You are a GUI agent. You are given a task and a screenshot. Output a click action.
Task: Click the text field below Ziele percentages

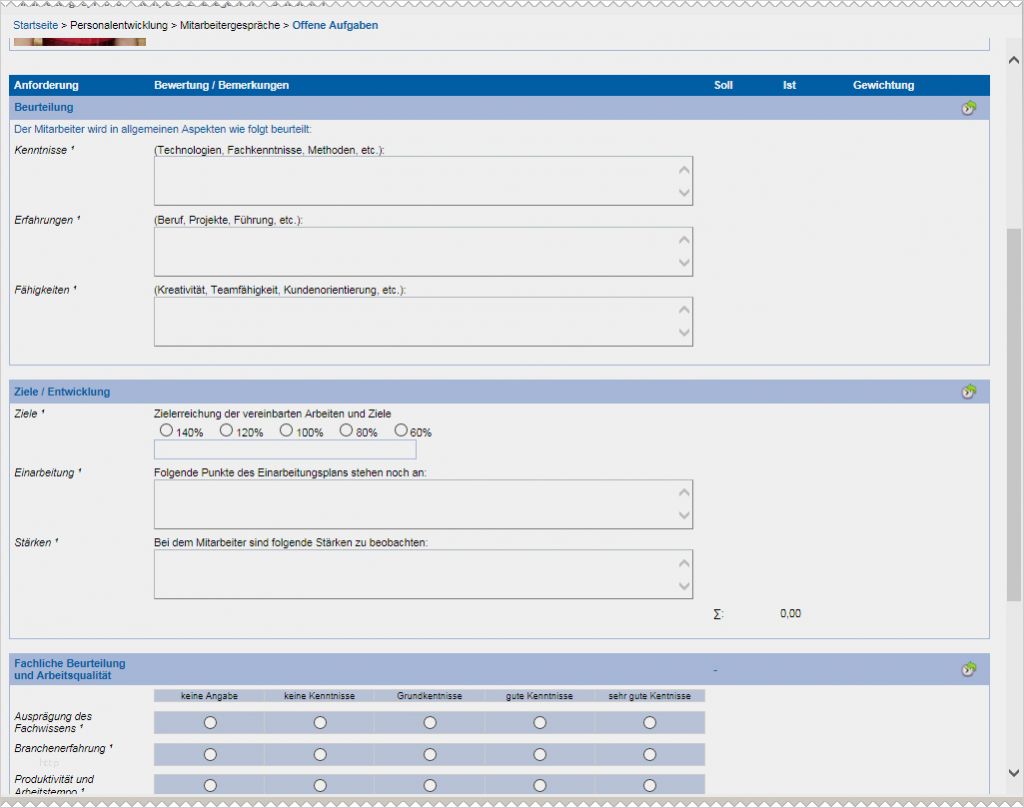tap(285, 450)
